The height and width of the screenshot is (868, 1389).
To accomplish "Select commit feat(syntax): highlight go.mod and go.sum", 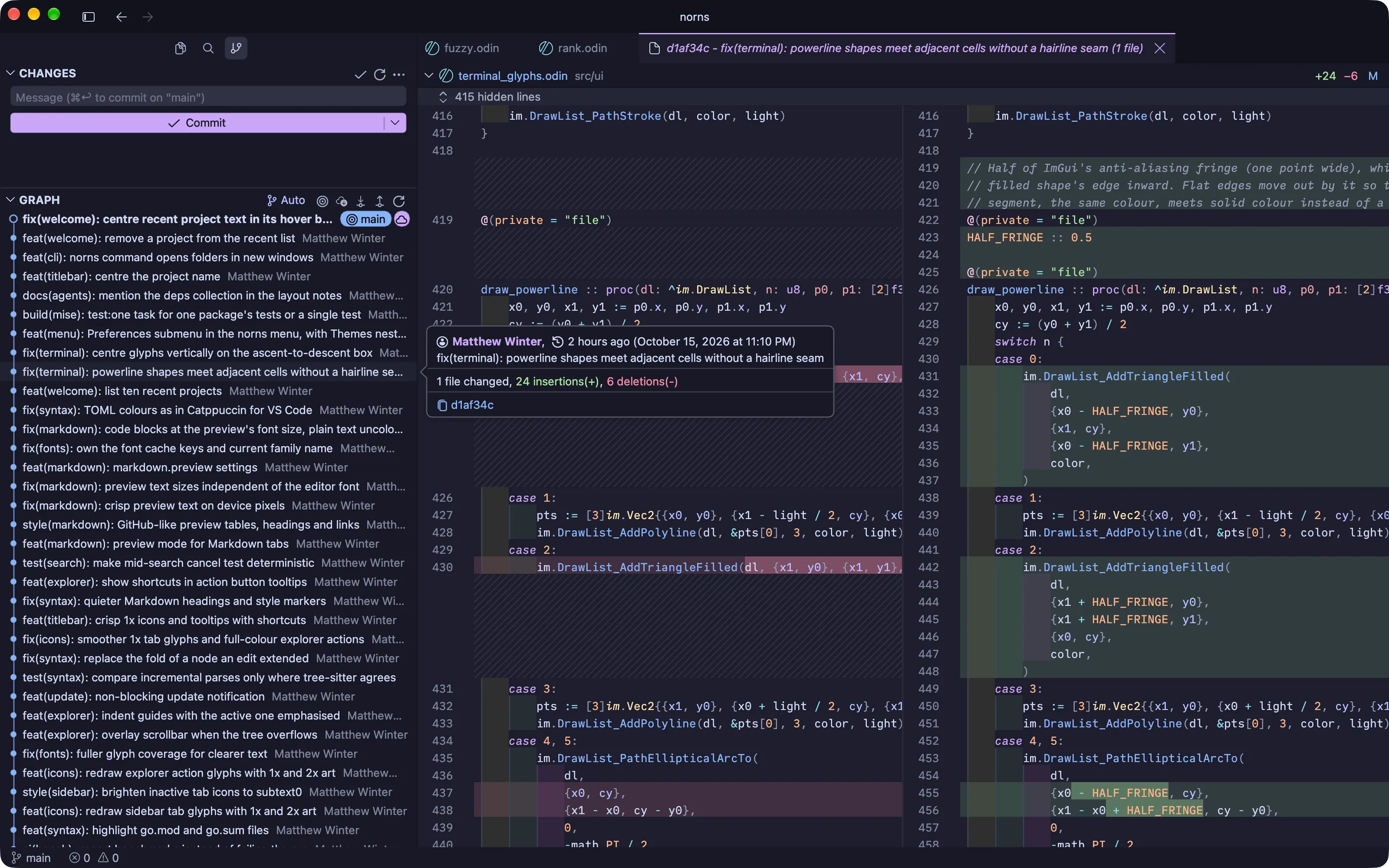I will point(208,830).
